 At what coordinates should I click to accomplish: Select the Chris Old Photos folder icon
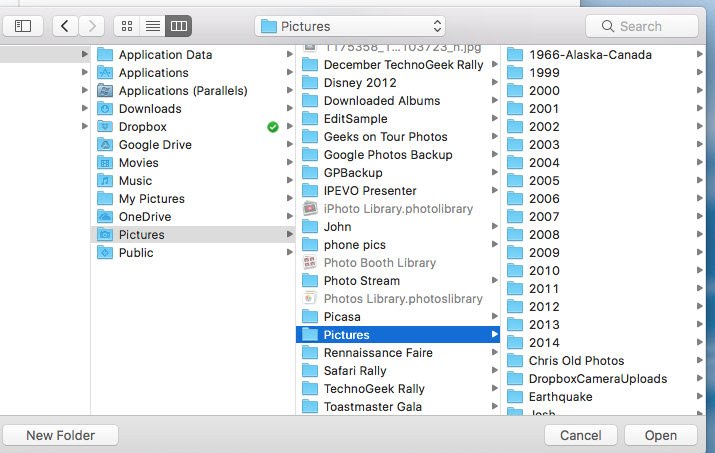point(515,360)
